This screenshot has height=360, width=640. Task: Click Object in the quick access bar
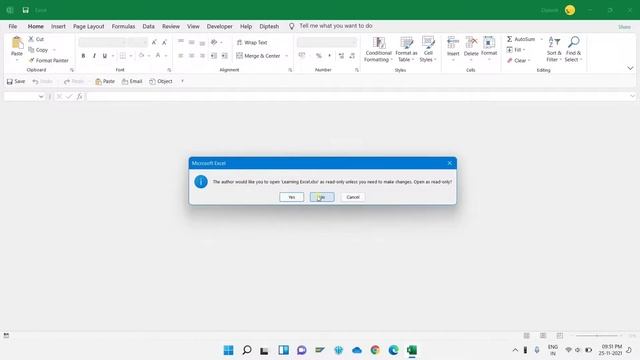[161, 81]
